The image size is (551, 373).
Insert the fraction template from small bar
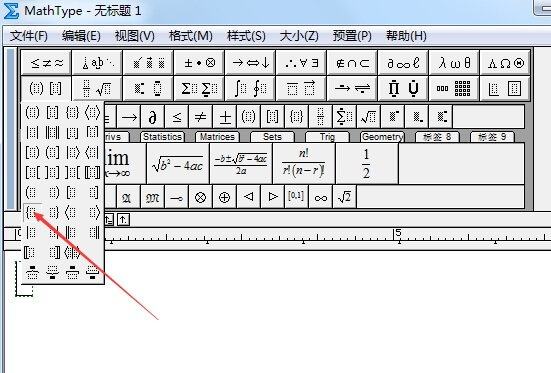click(320, 117)
